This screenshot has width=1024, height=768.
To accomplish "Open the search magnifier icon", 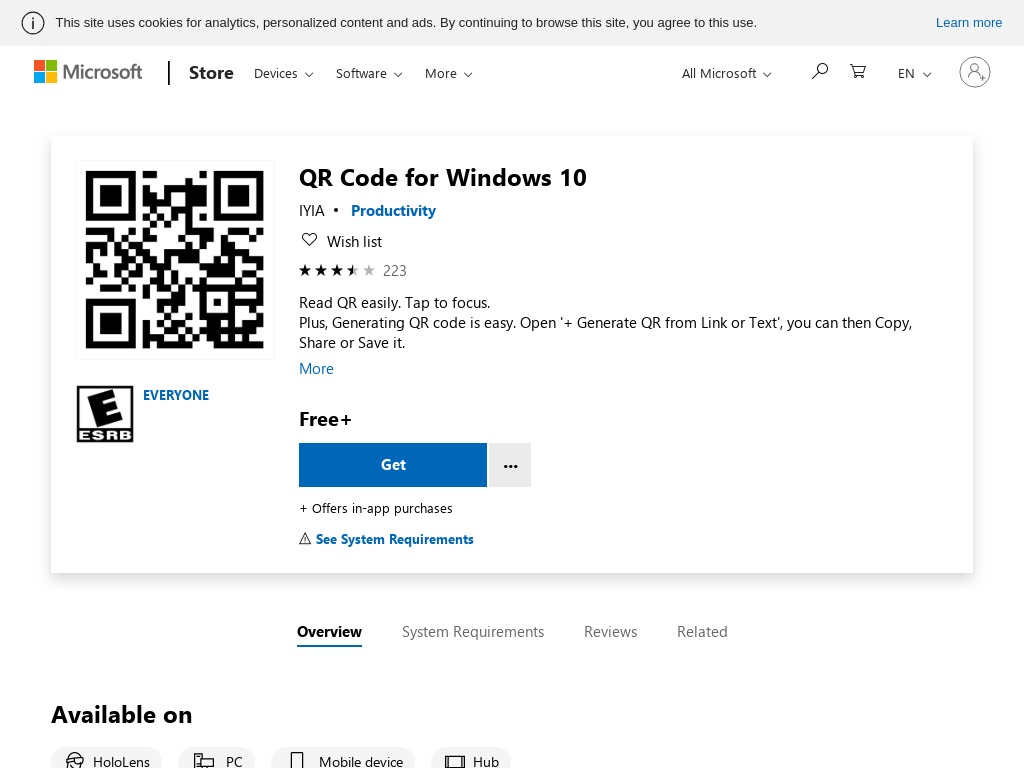I will (x=820, y=71).
